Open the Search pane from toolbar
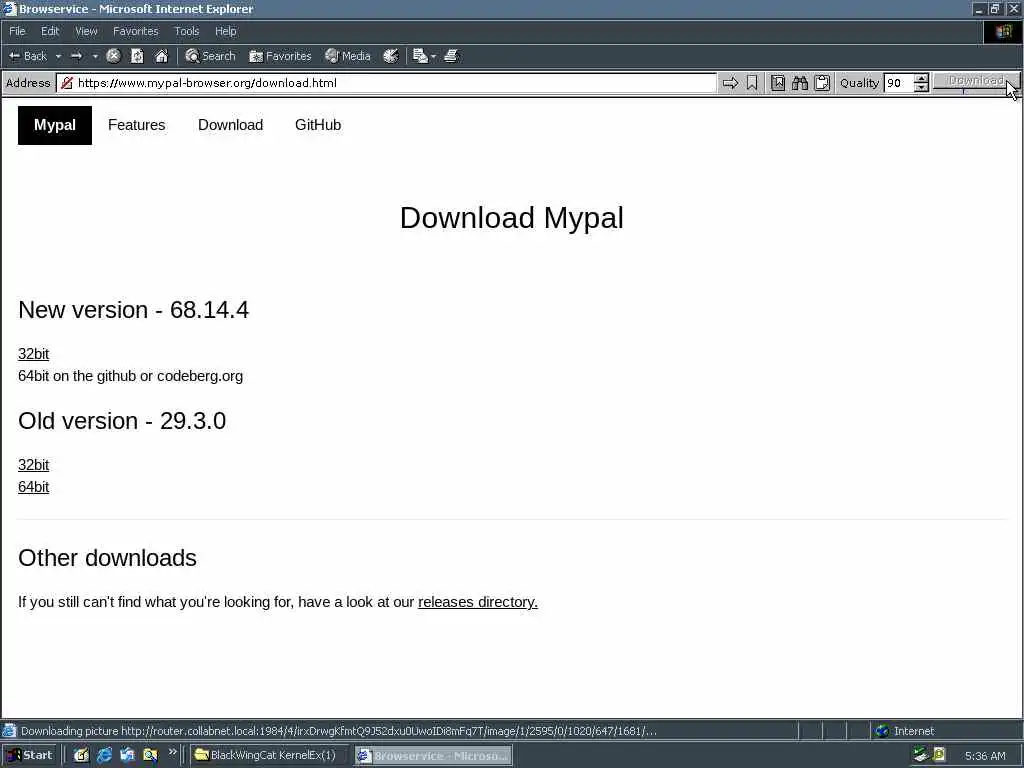The width and height of the screenshot is (1024, 768). tap(210, 56)
